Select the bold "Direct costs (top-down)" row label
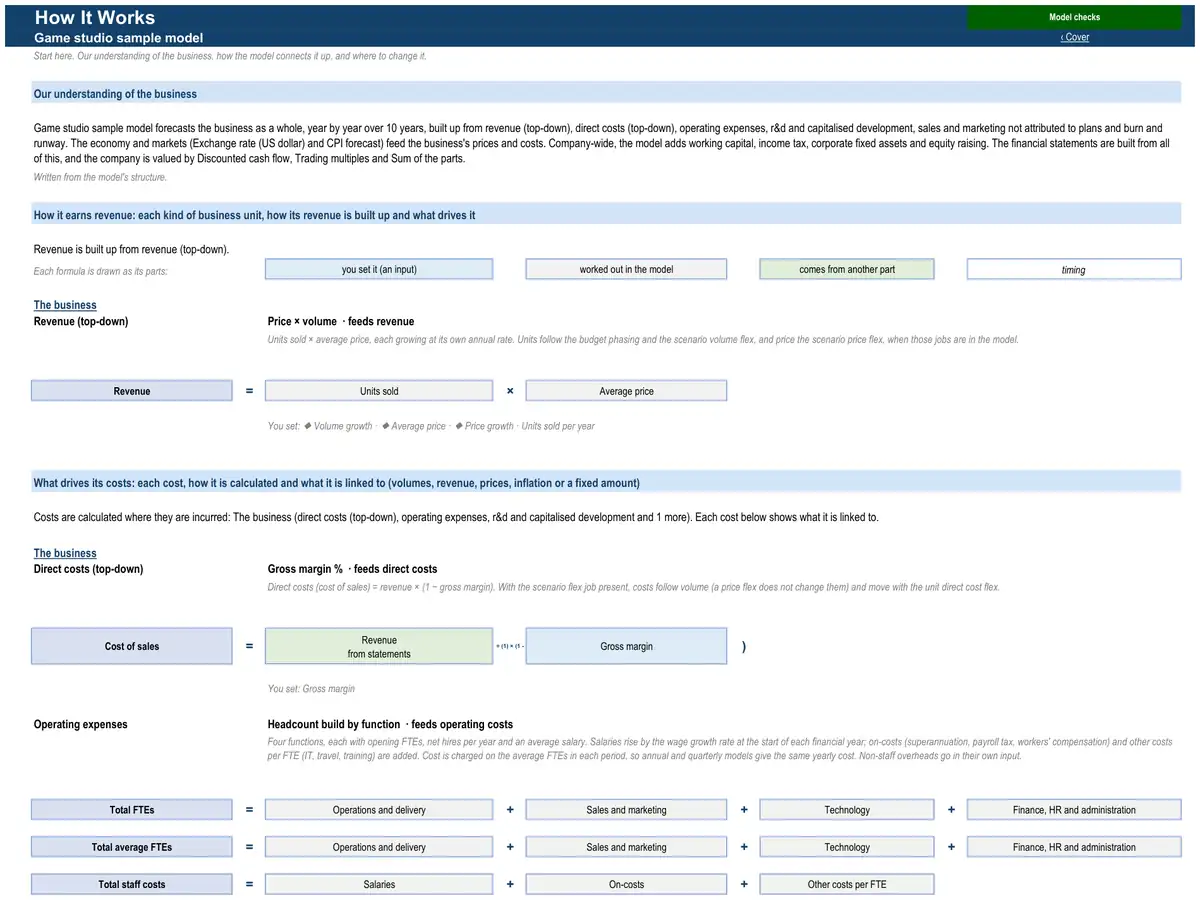 [89, 569]
